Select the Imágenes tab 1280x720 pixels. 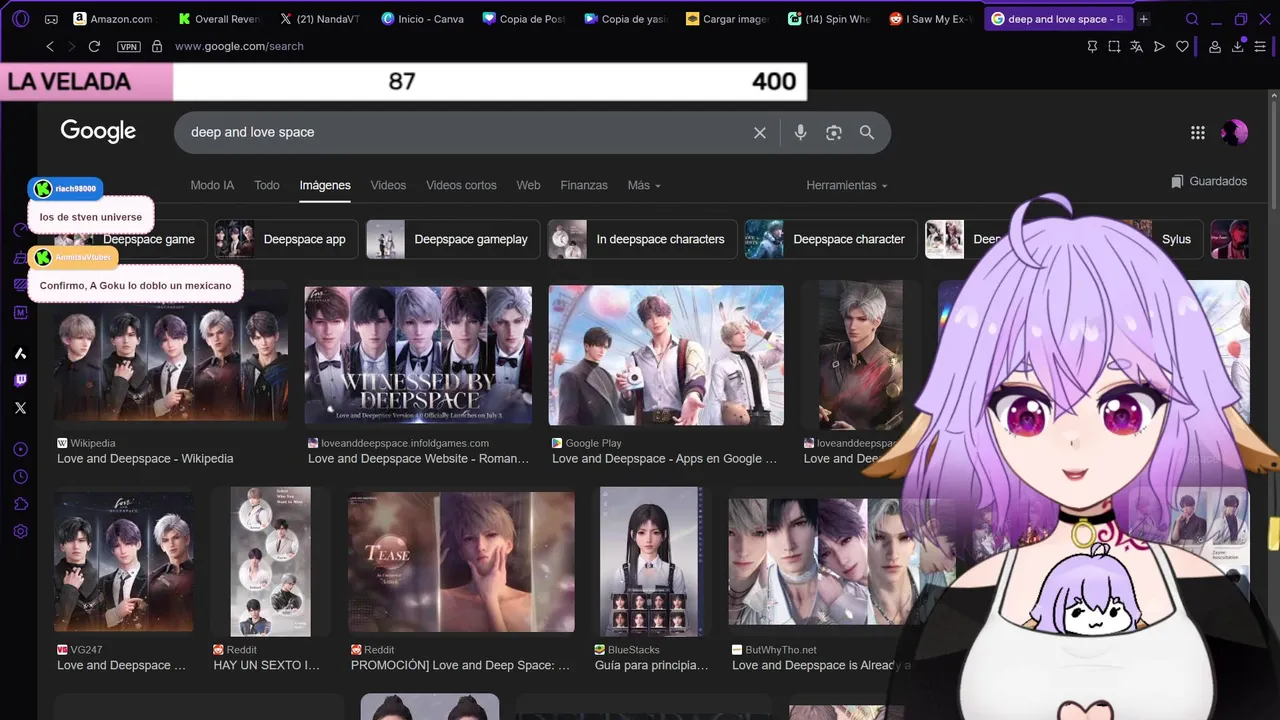pos(325,185)
